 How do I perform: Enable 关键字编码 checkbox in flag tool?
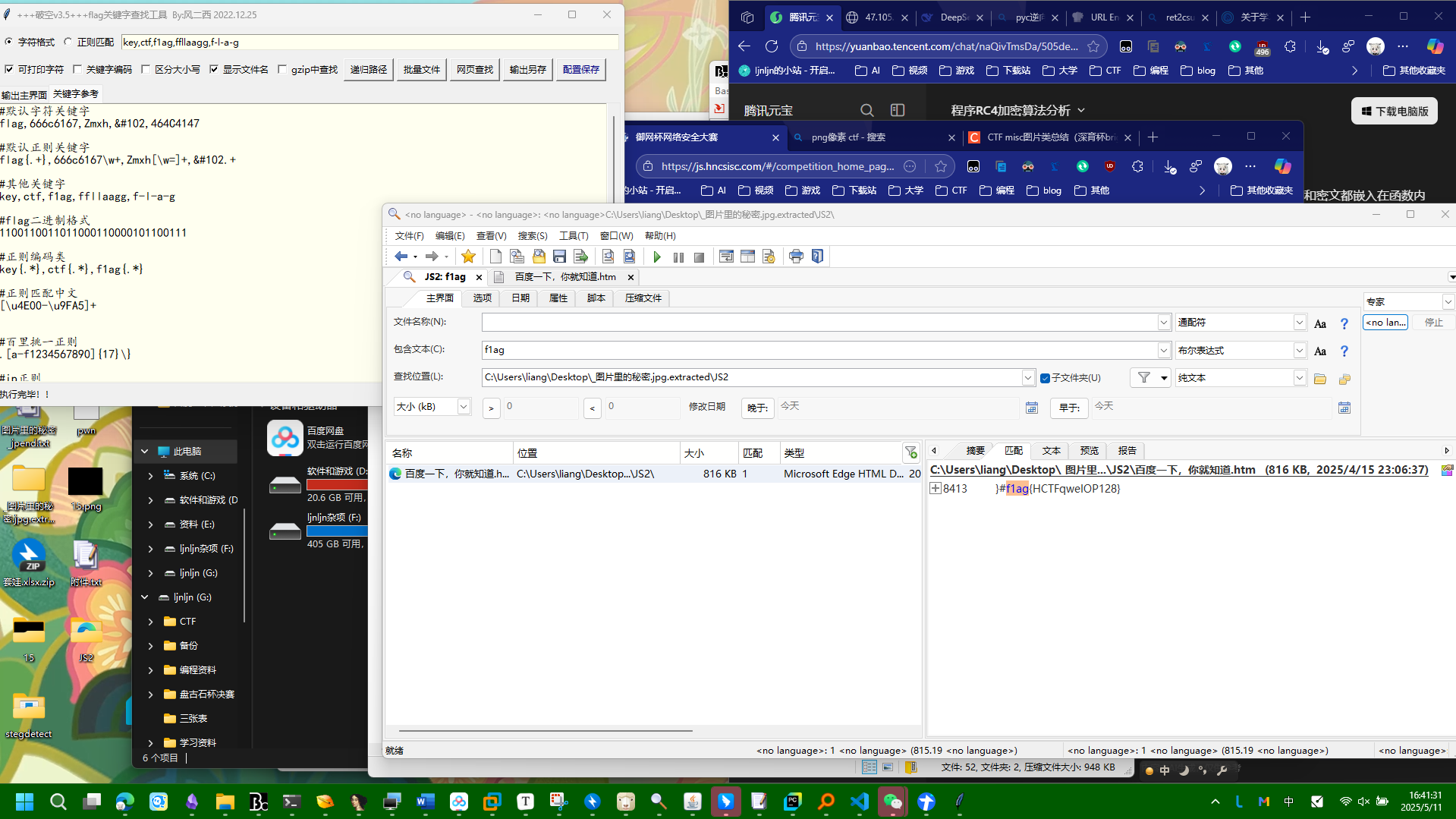pyautogui.click(x=77, y=69)
